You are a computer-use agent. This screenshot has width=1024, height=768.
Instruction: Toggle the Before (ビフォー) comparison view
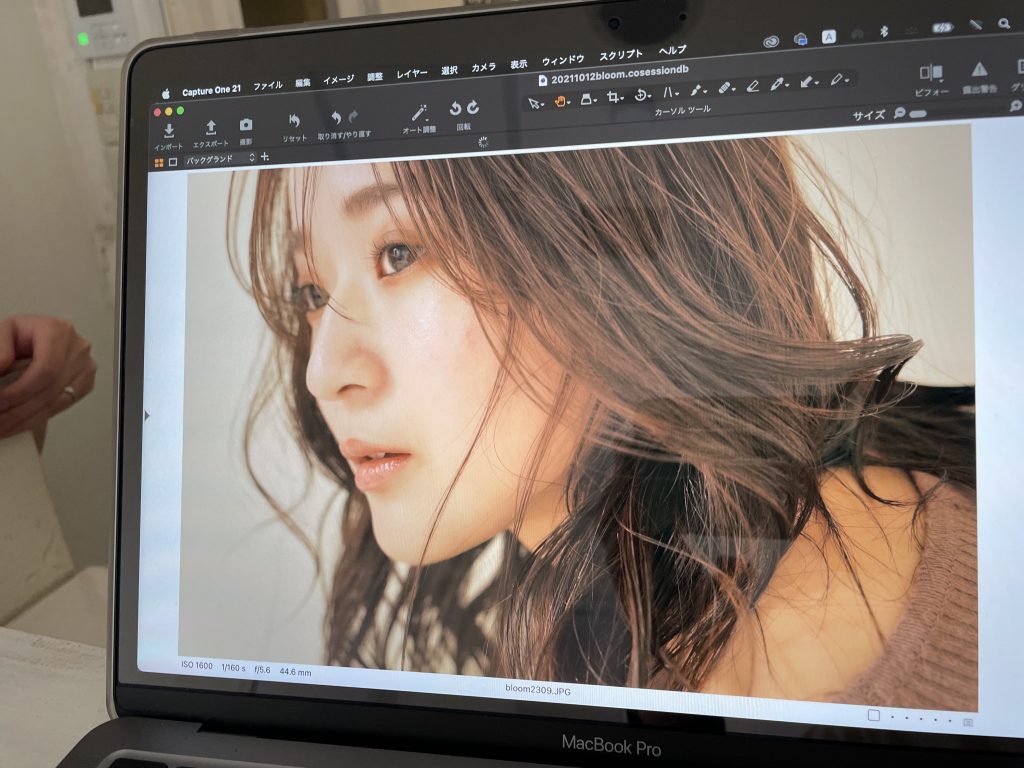click(931, 72)
